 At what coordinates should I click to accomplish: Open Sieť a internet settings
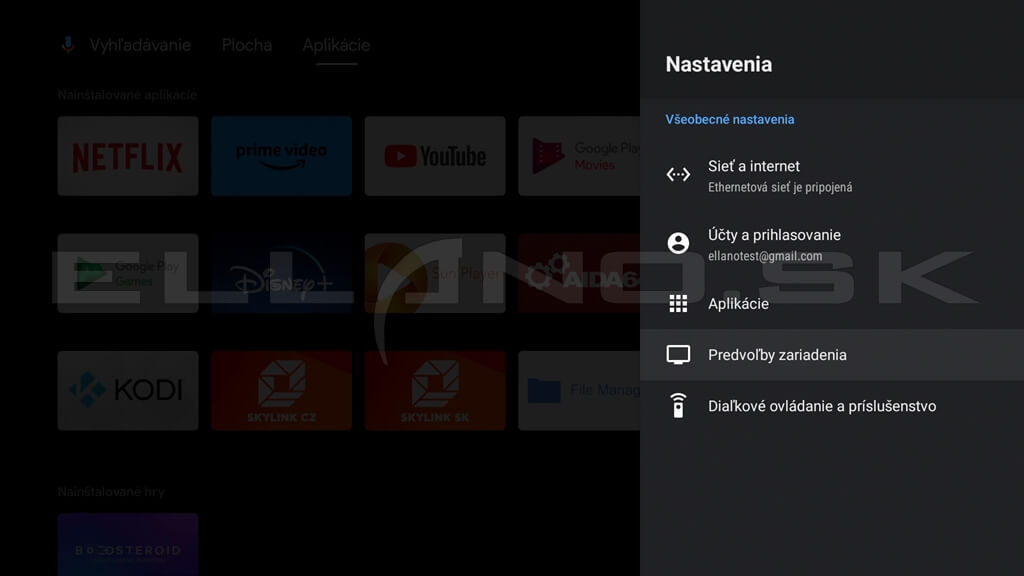(x=832, y=176)
